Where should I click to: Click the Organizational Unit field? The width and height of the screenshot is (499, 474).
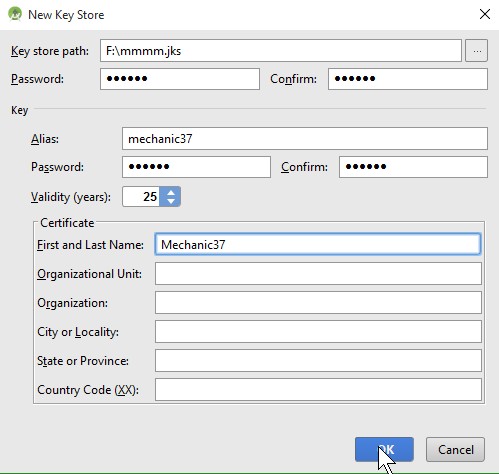pos(318,274)
